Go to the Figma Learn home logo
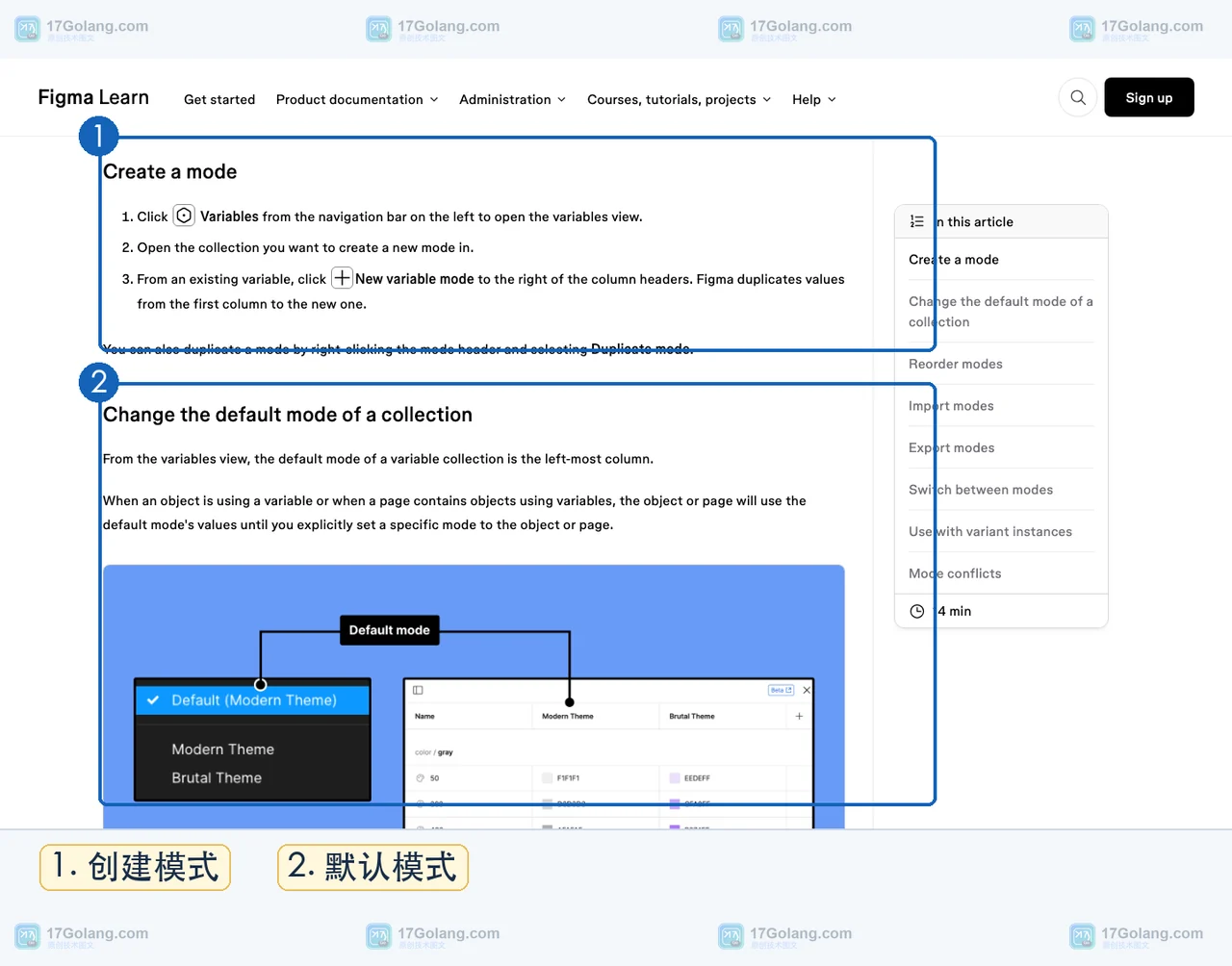Image resolution: width=1232 pixels, height=966 pixels. (x=93, y=97)
